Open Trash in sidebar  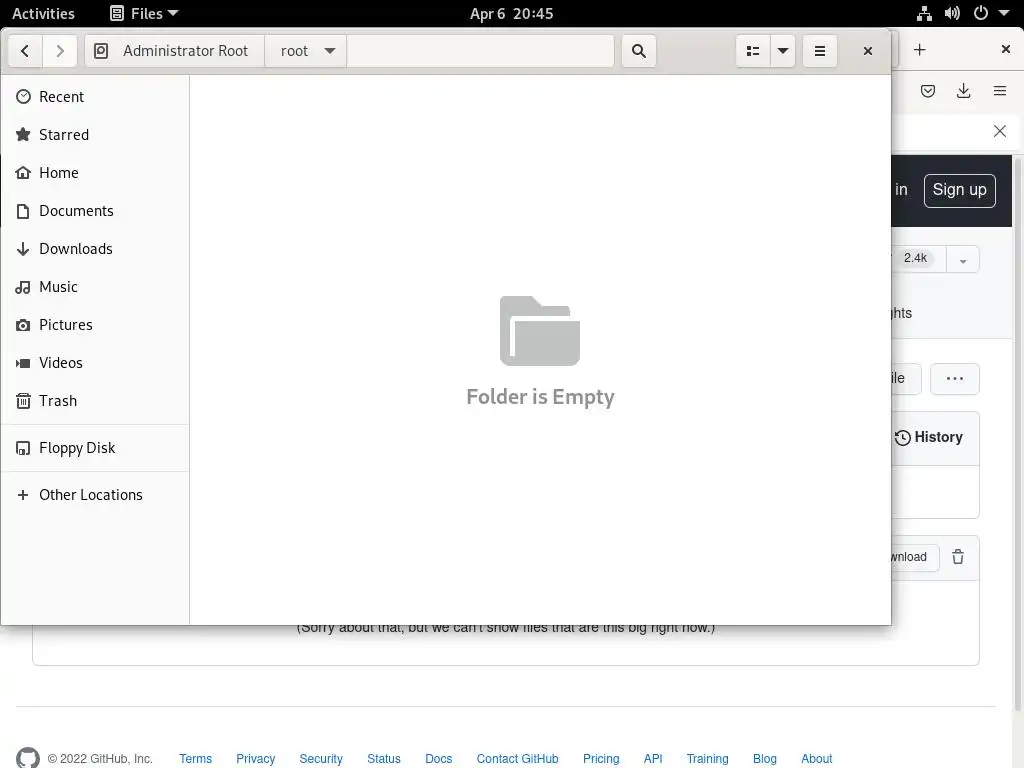click(x=95, y=400)
